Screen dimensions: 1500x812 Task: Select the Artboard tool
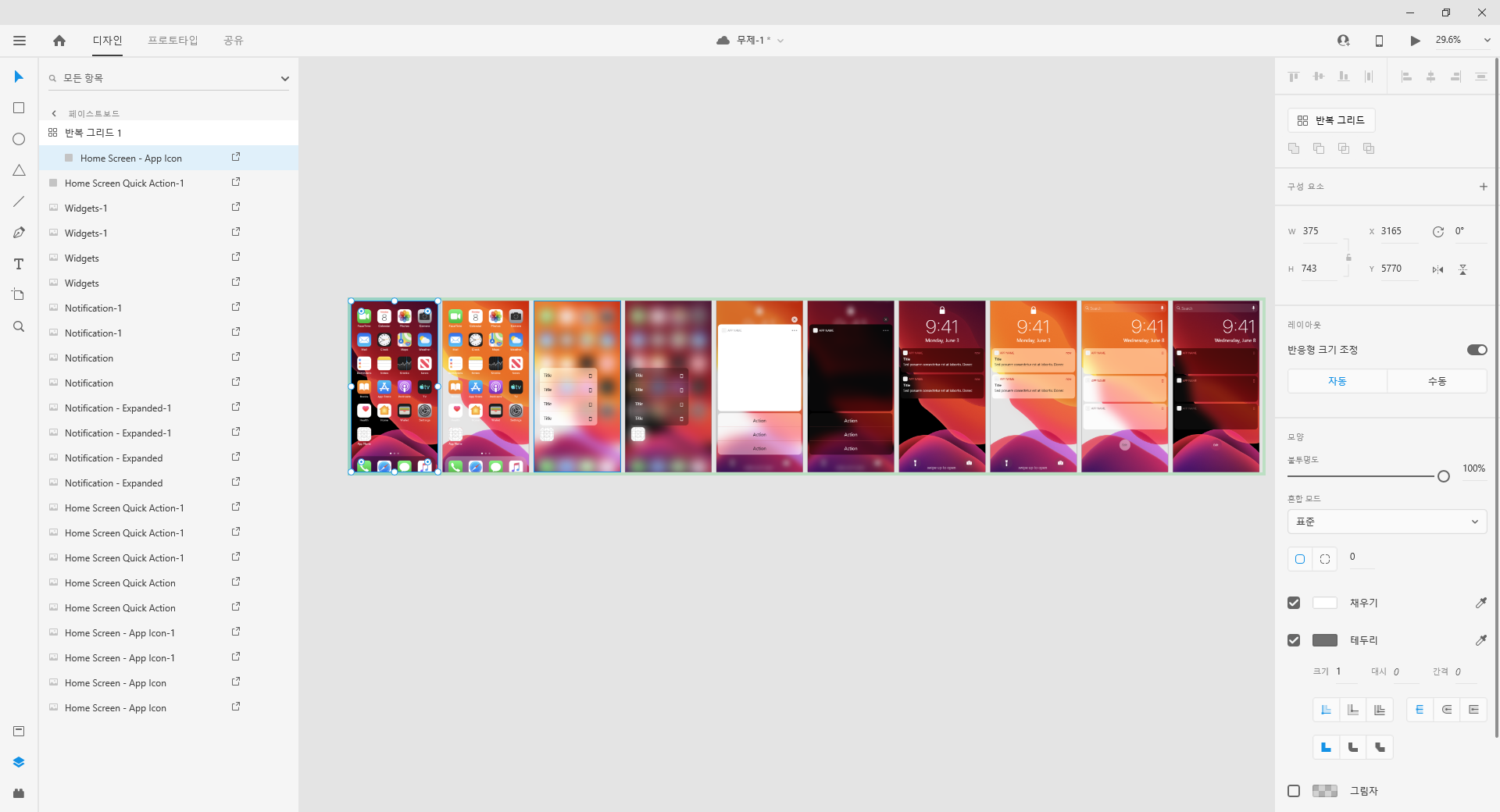coord(19,295)
